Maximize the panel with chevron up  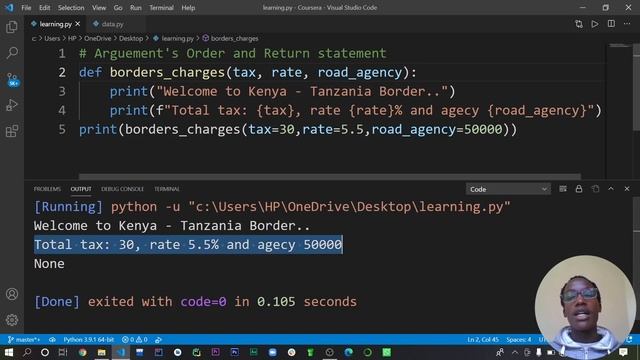coord(611,189)
